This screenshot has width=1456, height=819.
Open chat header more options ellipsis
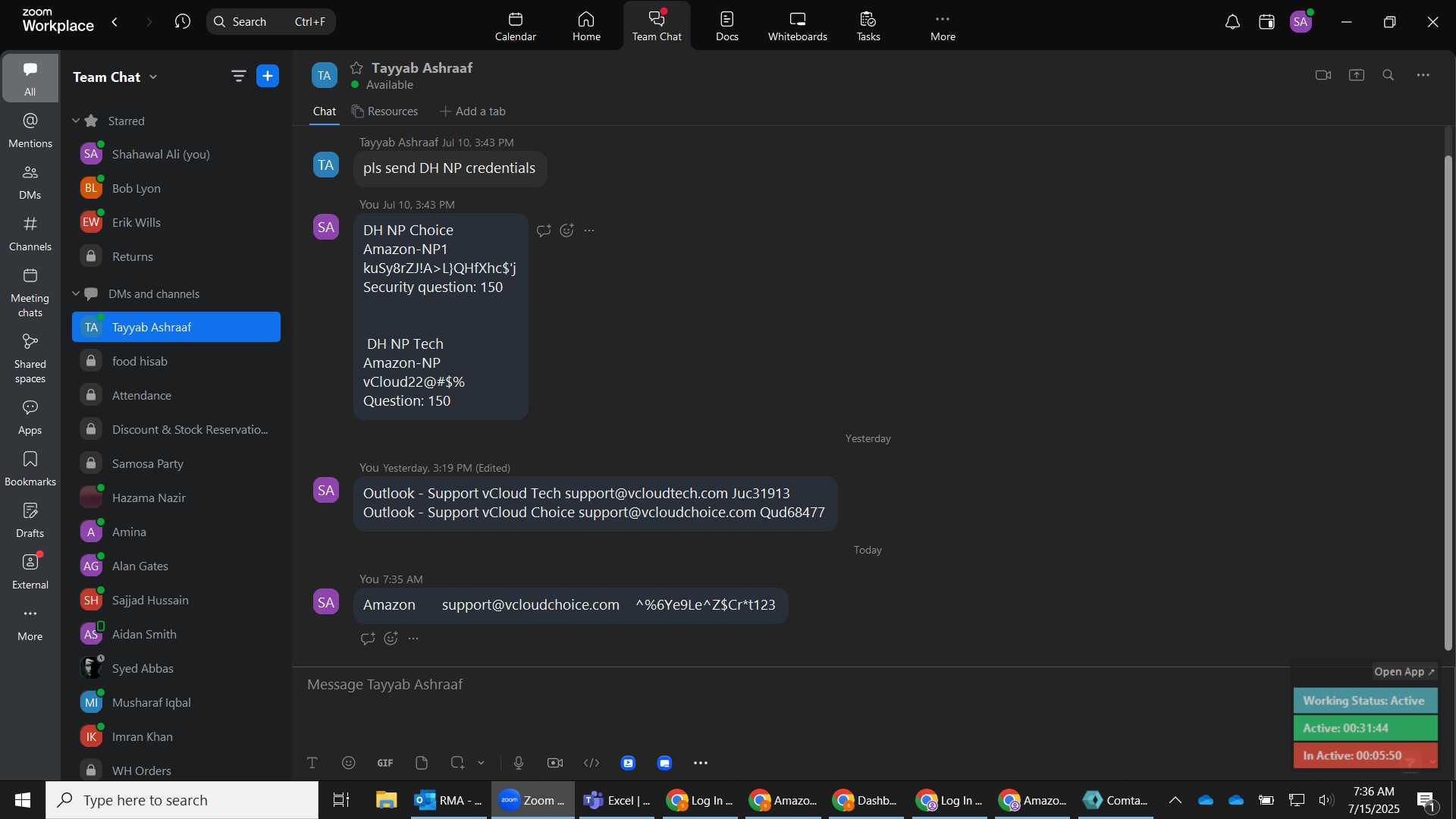pyautogui.click(x=1423, y=75)
